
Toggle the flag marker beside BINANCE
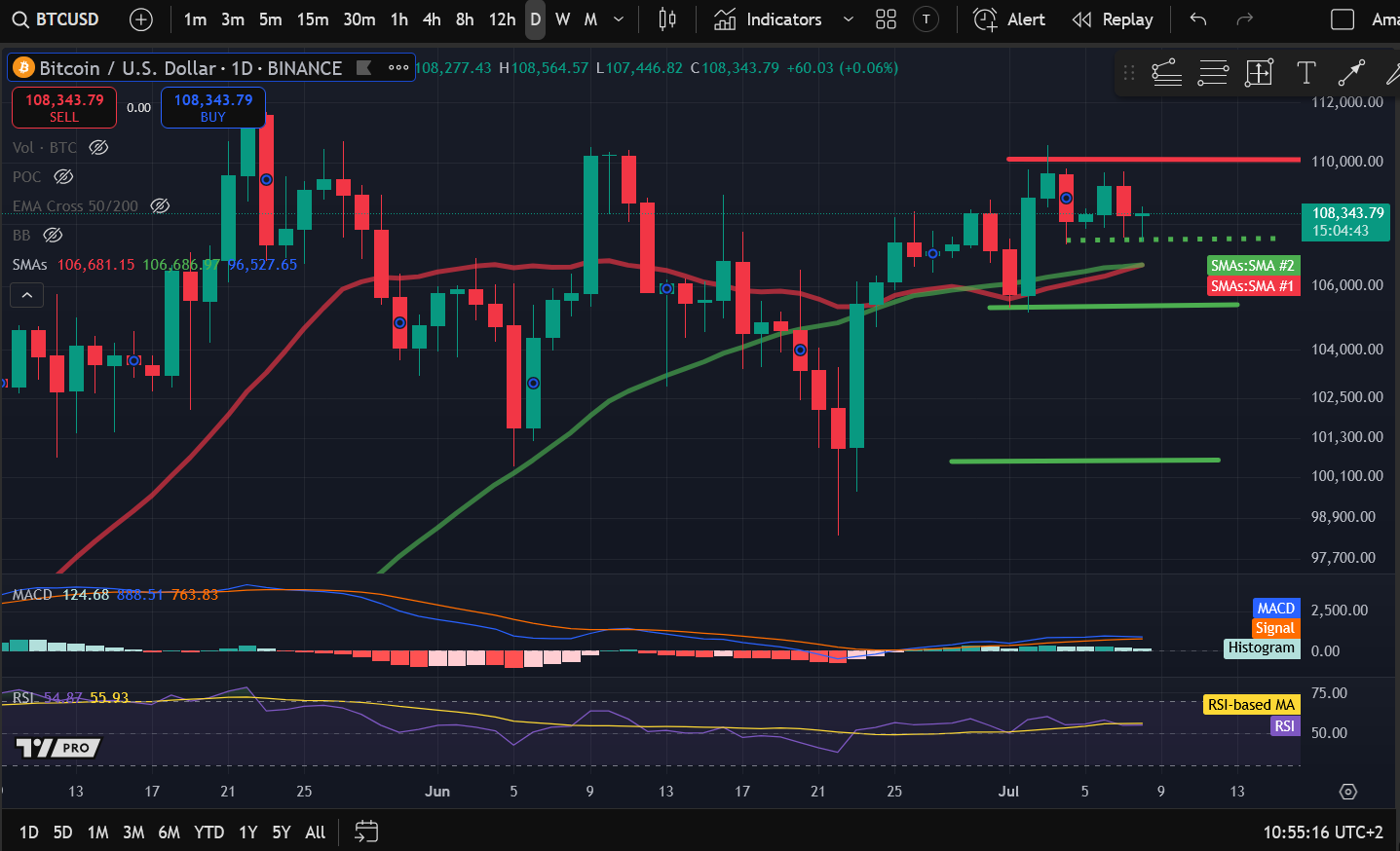click(364, 67)
